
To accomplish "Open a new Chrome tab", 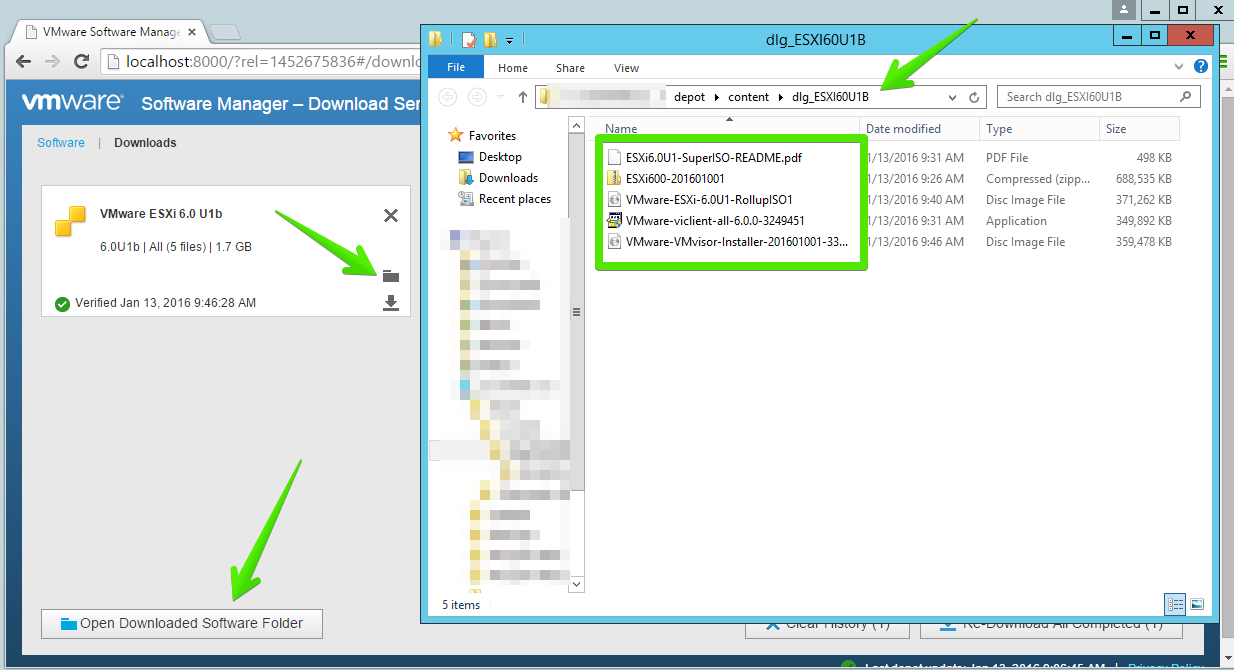I will (225, 32).
